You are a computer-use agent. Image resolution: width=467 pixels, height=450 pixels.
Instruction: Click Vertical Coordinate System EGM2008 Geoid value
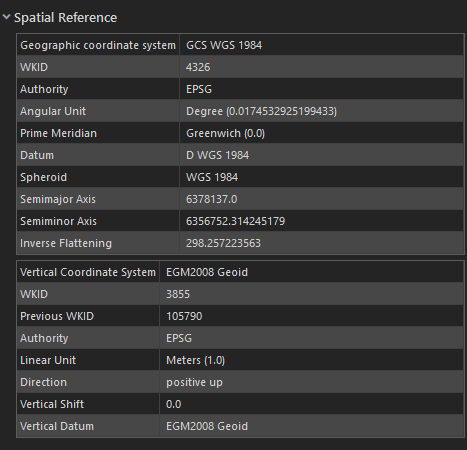(207, 272)
